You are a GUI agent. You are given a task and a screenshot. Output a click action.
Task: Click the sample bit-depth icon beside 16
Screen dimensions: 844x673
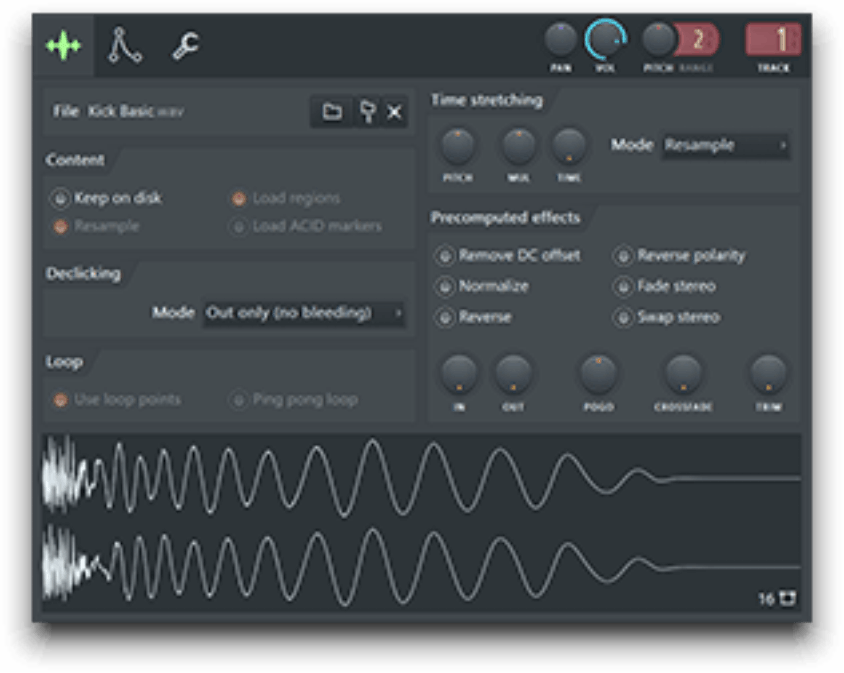click(x=789, y=598)
